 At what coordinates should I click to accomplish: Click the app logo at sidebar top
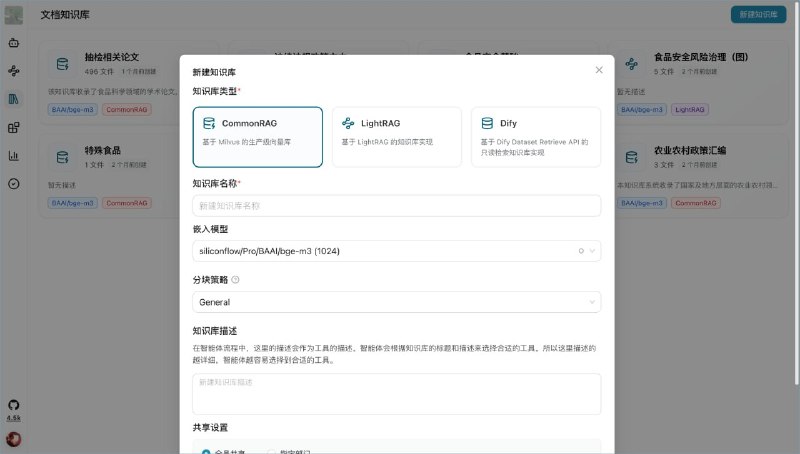pyautogui.click(x=14, y=15)
